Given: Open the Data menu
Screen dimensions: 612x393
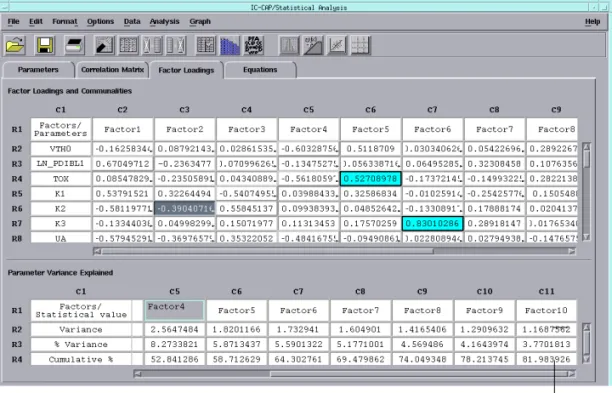Looking at the screenshot, I should click(x=132, y=21).
